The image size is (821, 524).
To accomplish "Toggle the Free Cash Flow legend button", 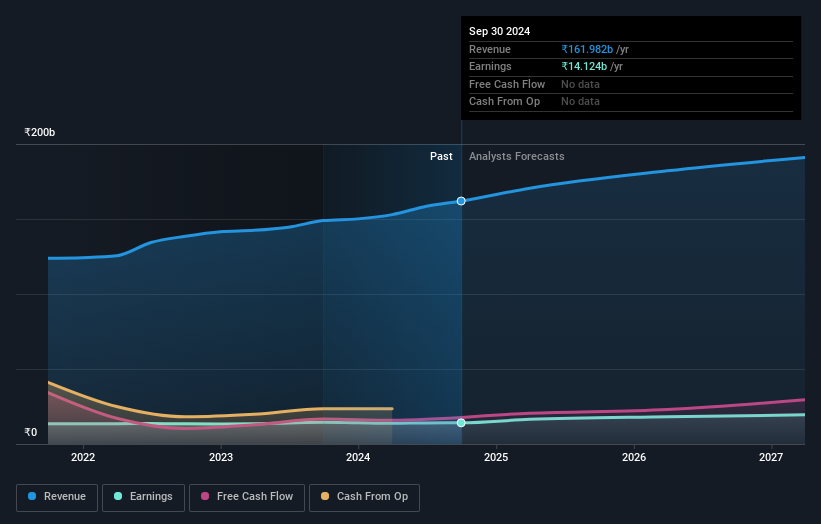I will (247, 497).
